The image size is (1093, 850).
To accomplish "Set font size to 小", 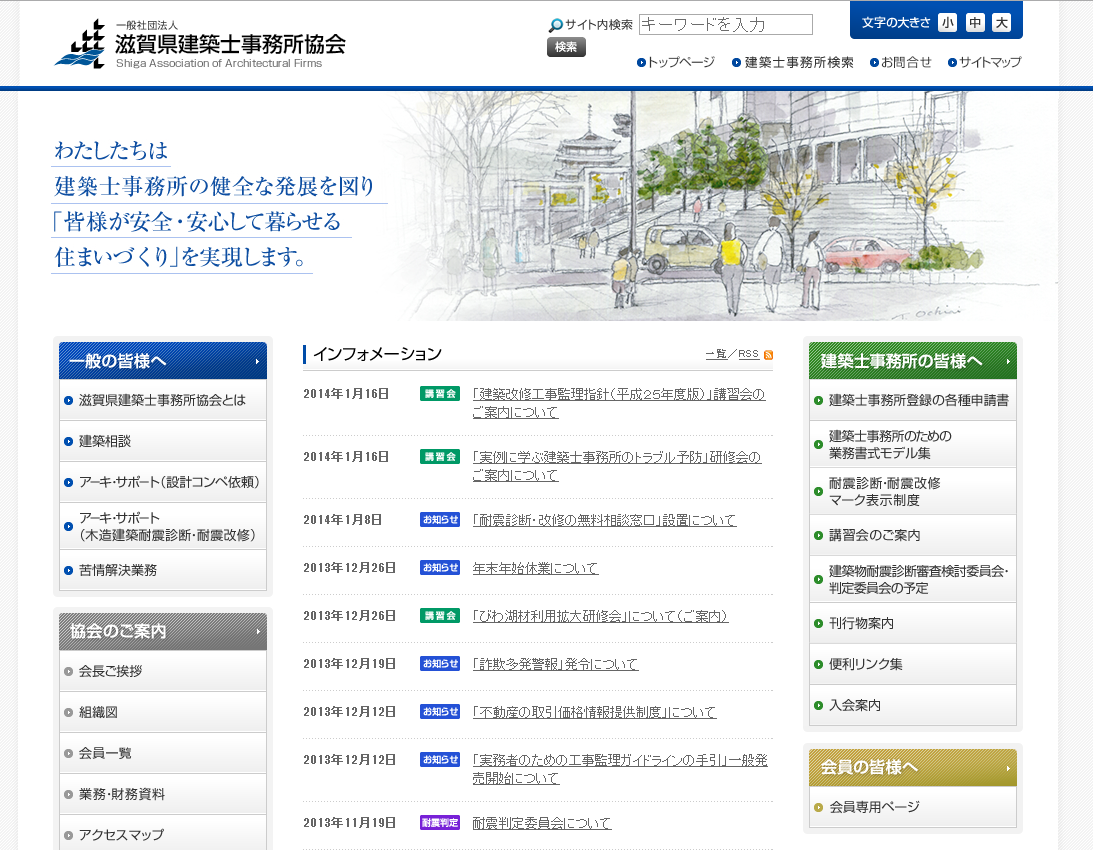I will tap(947, 22).
